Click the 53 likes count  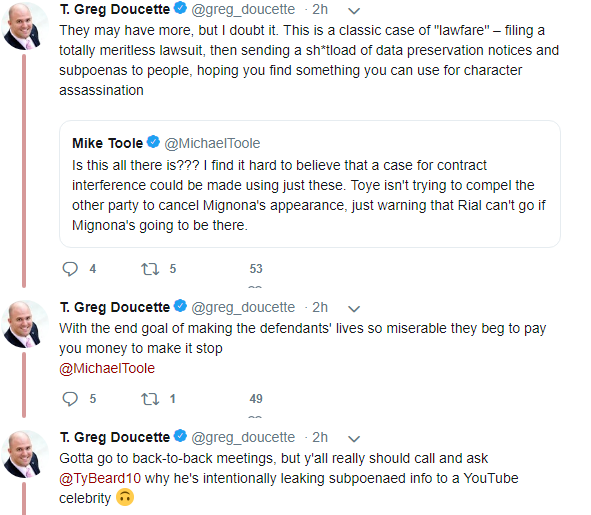[256, 269]
